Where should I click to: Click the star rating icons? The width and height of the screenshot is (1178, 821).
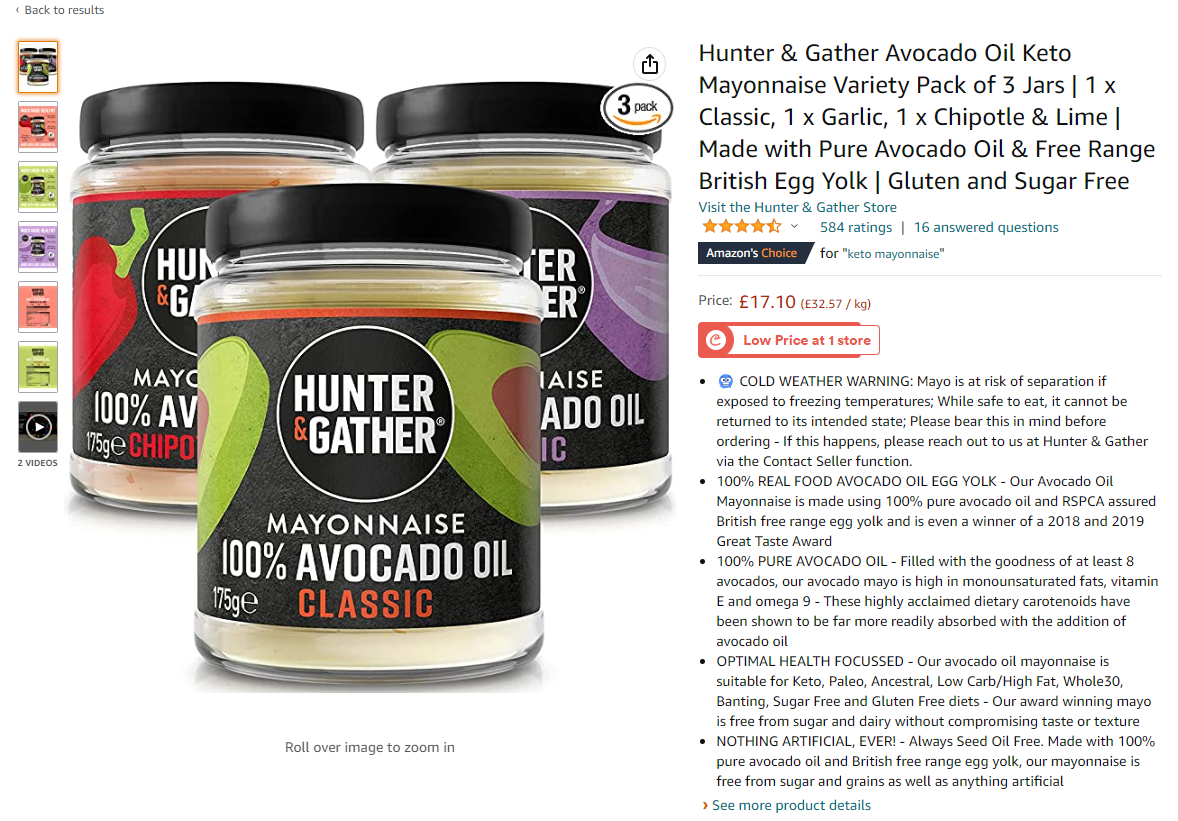(741, 227)
